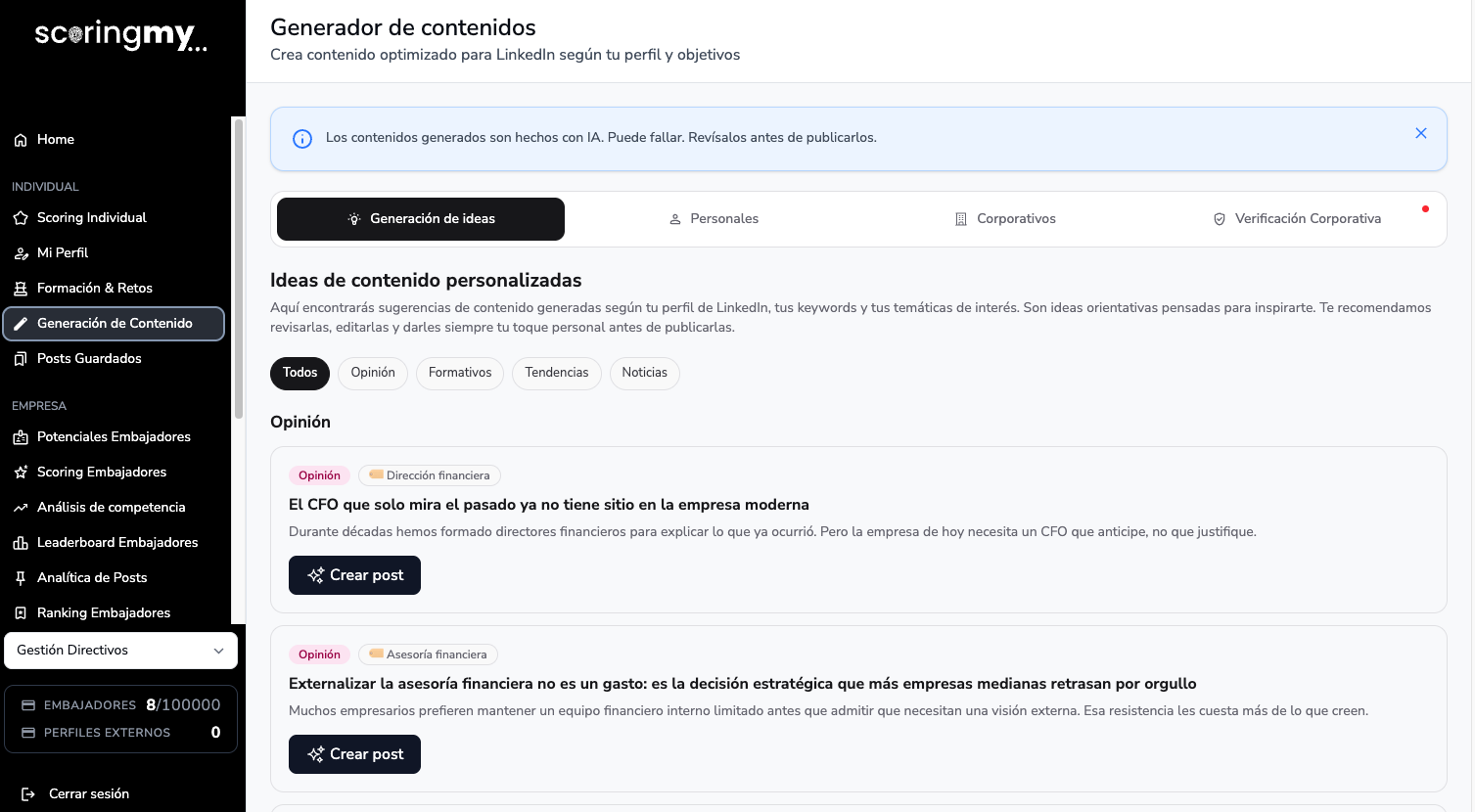The height and width of the screenshot is (812, 1475).
Task: Switch to the Personales tab
Action: (x=714, y=219)
